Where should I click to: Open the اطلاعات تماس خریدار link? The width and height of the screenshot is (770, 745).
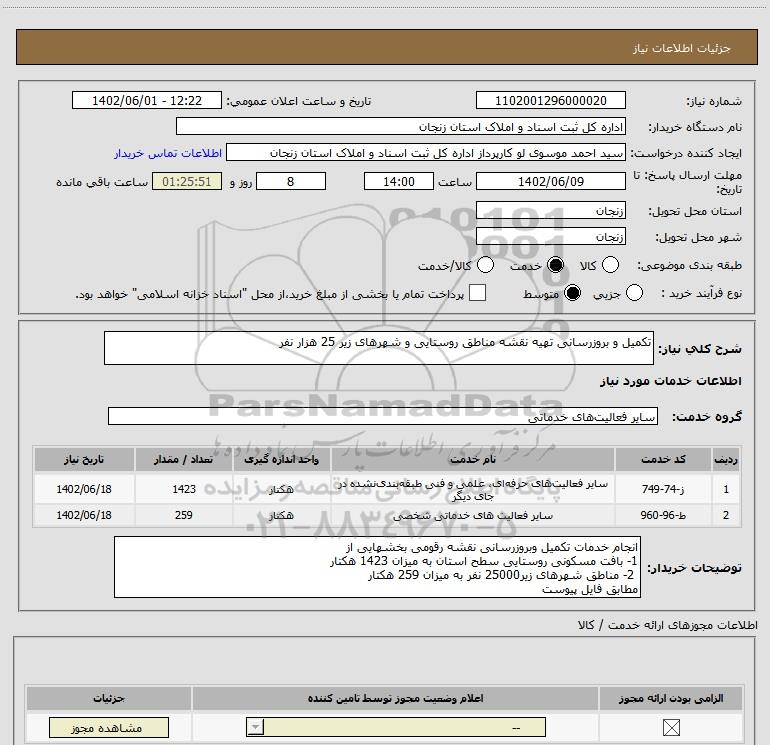[x=168, y=153]
